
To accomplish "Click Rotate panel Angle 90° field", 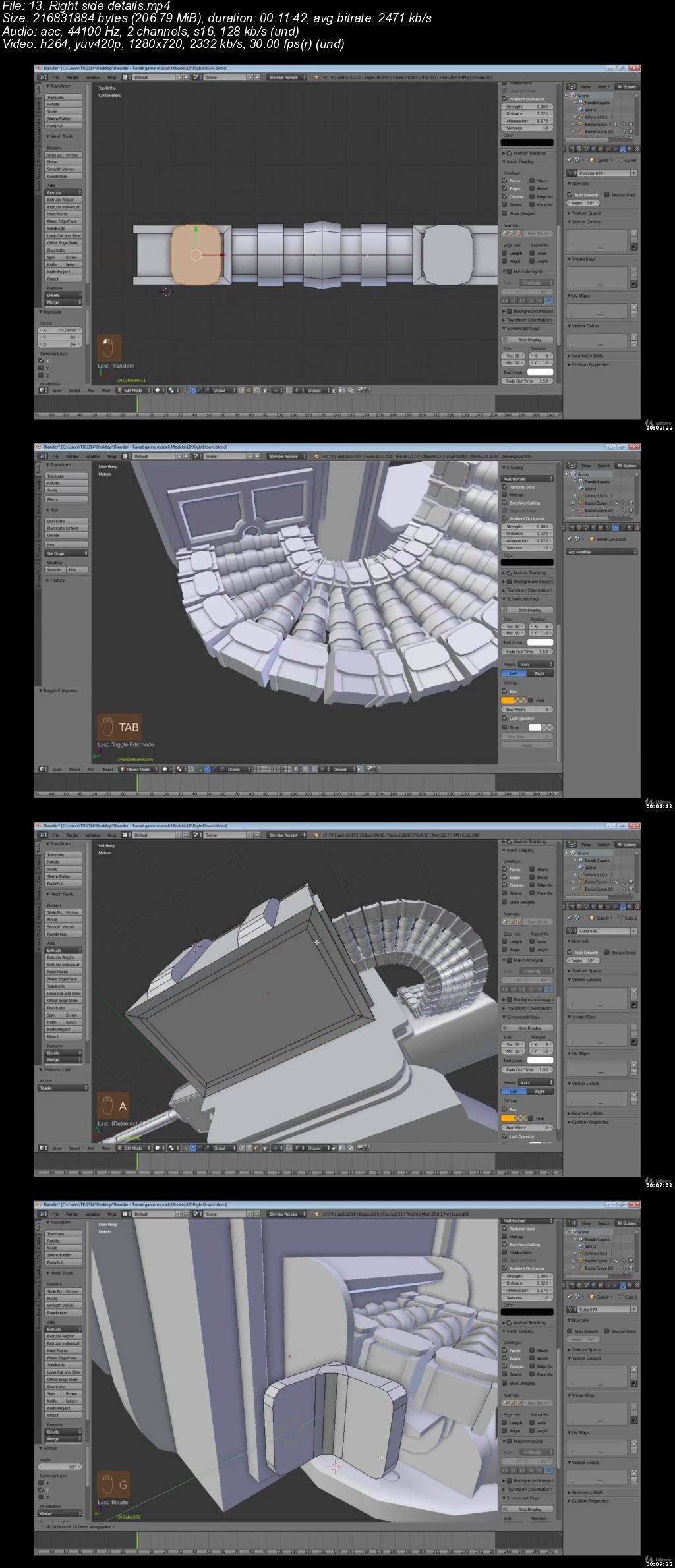I will [x=60, y=1467].
